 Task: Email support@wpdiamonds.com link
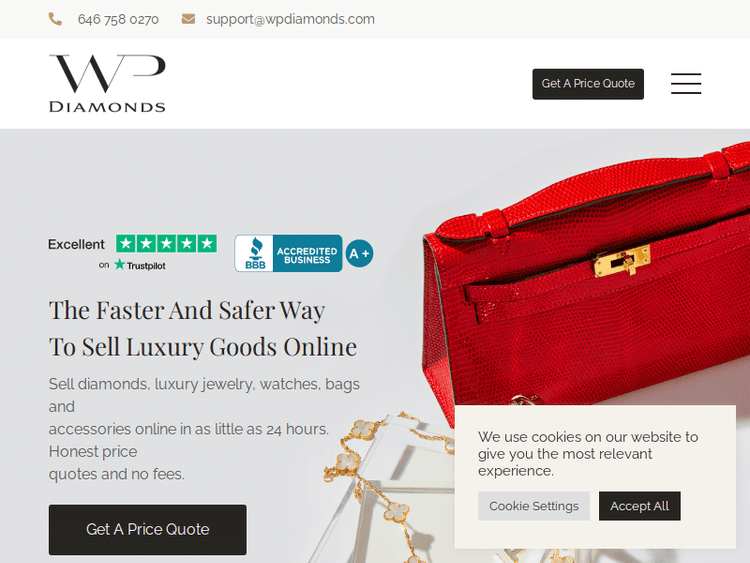[x=290, y=20]
